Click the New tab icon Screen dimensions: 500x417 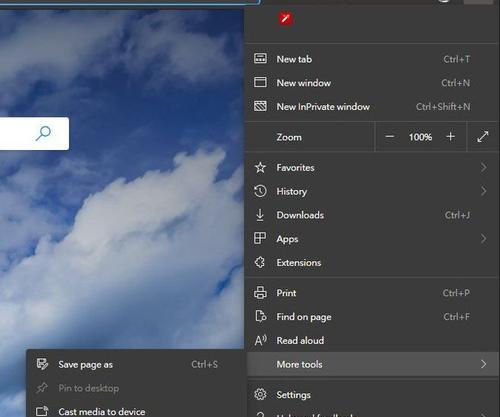260,58
